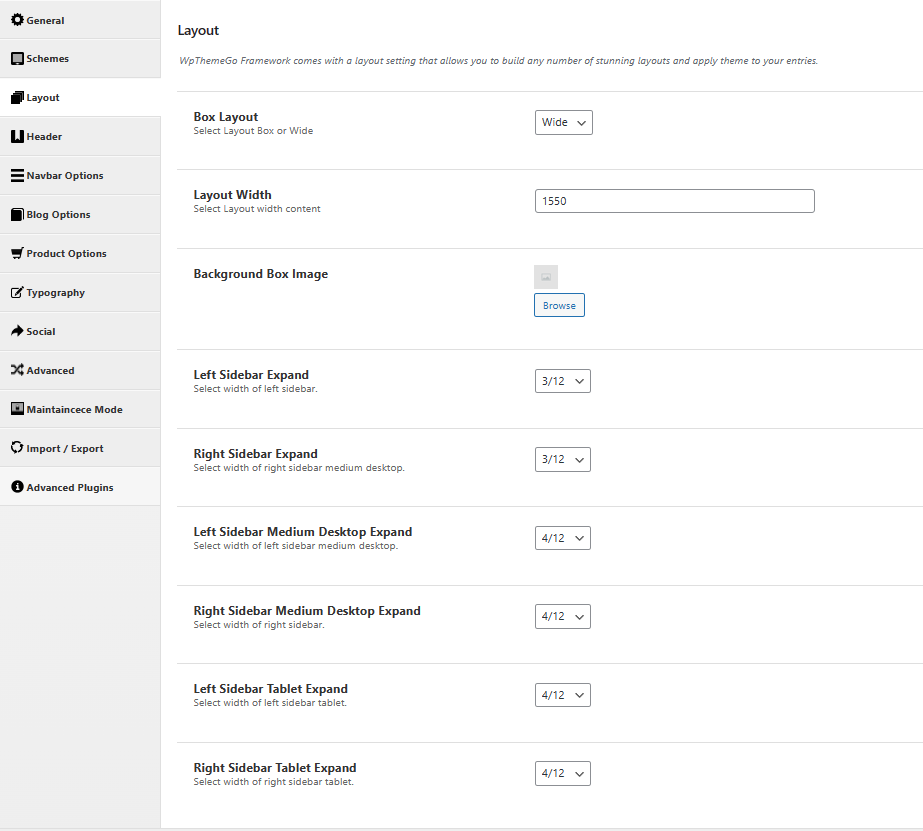
Task: Click the Layout Width input field
Action: [675, 201]
